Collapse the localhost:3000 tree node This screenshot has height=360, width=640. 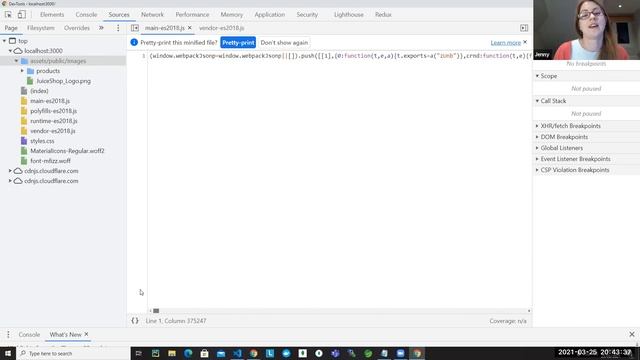10,51
